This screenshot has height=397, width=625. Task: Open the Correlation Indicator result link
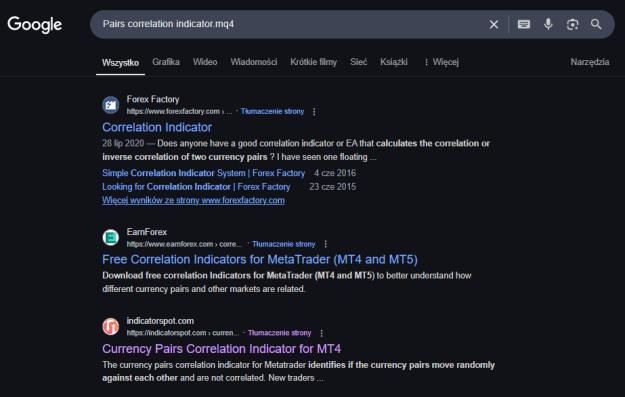157,127
